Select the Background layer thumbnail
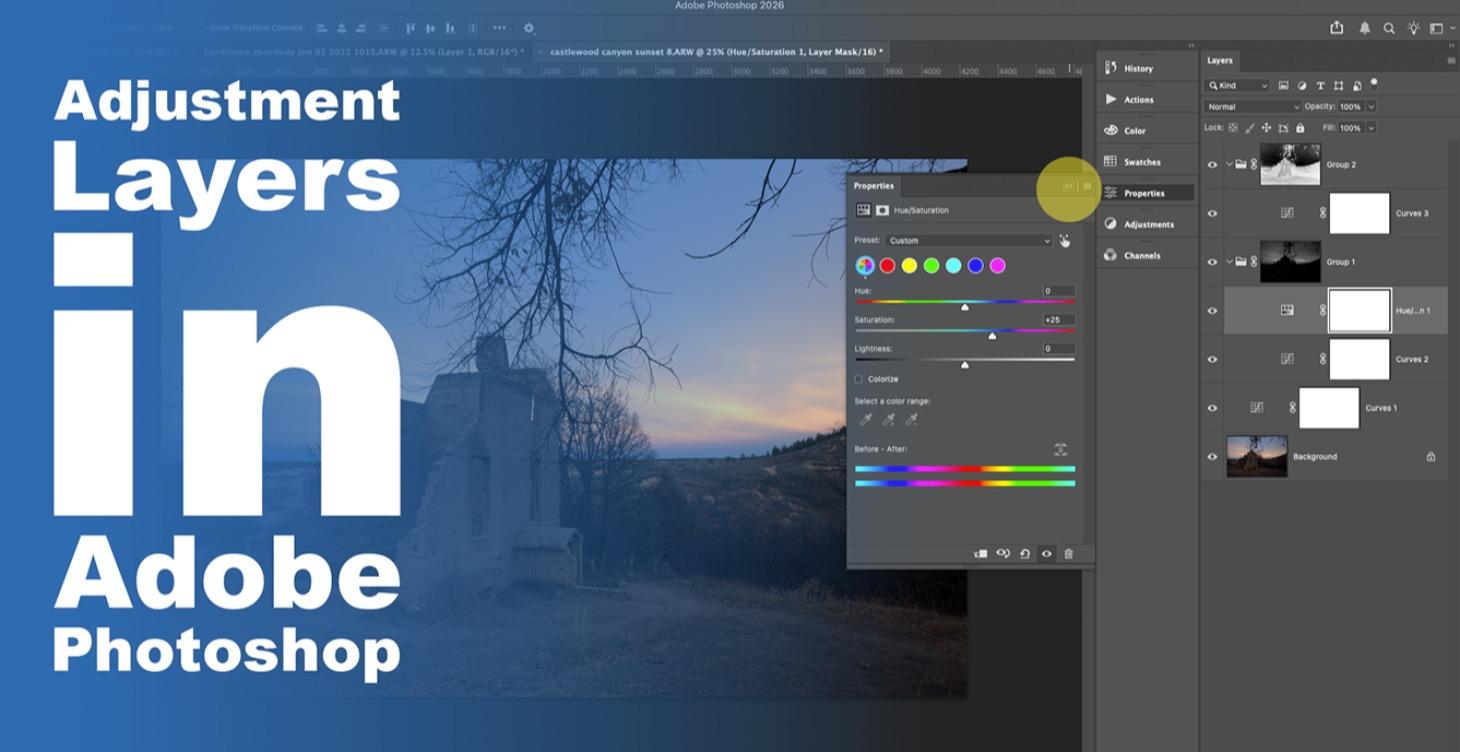 coord(1257,456)
